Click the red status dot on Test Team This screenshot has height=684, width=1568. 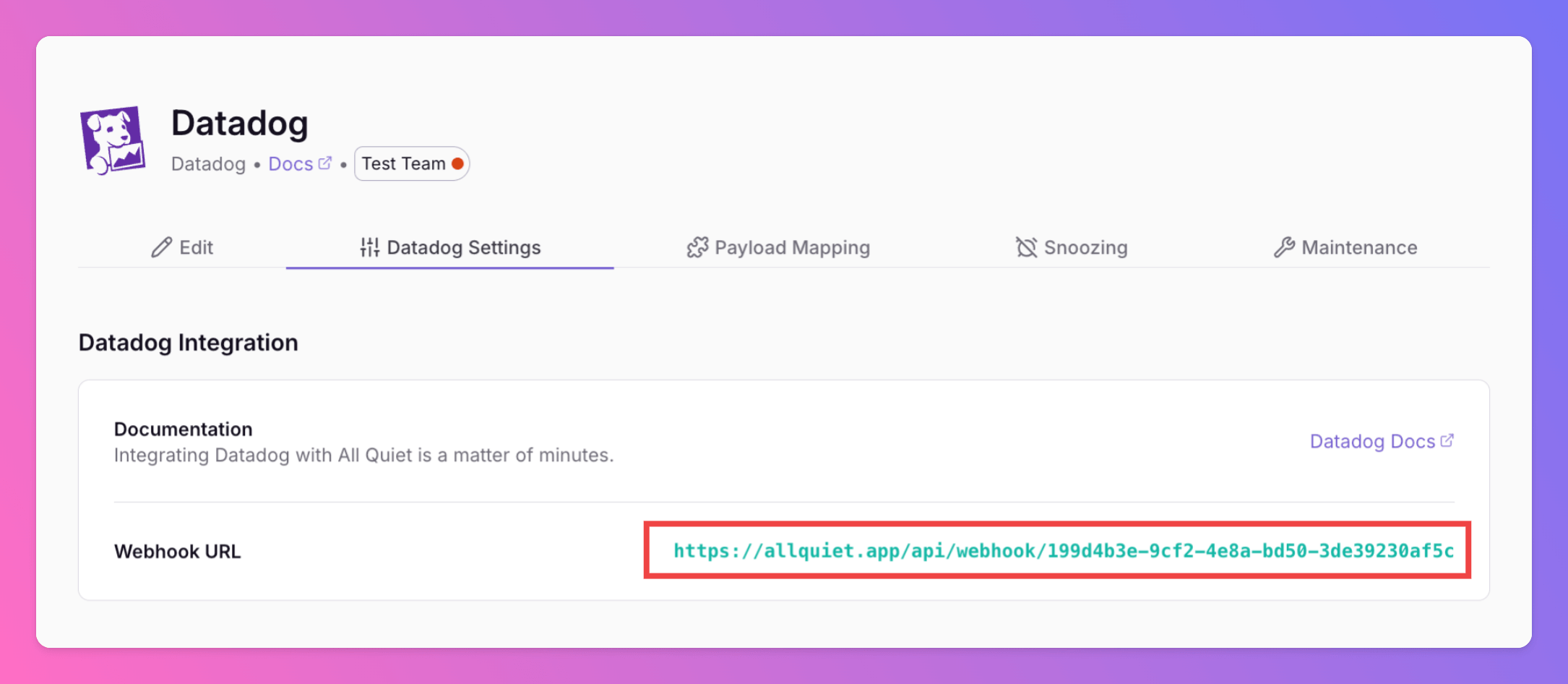pyautogui.click(x=457, y=163)
